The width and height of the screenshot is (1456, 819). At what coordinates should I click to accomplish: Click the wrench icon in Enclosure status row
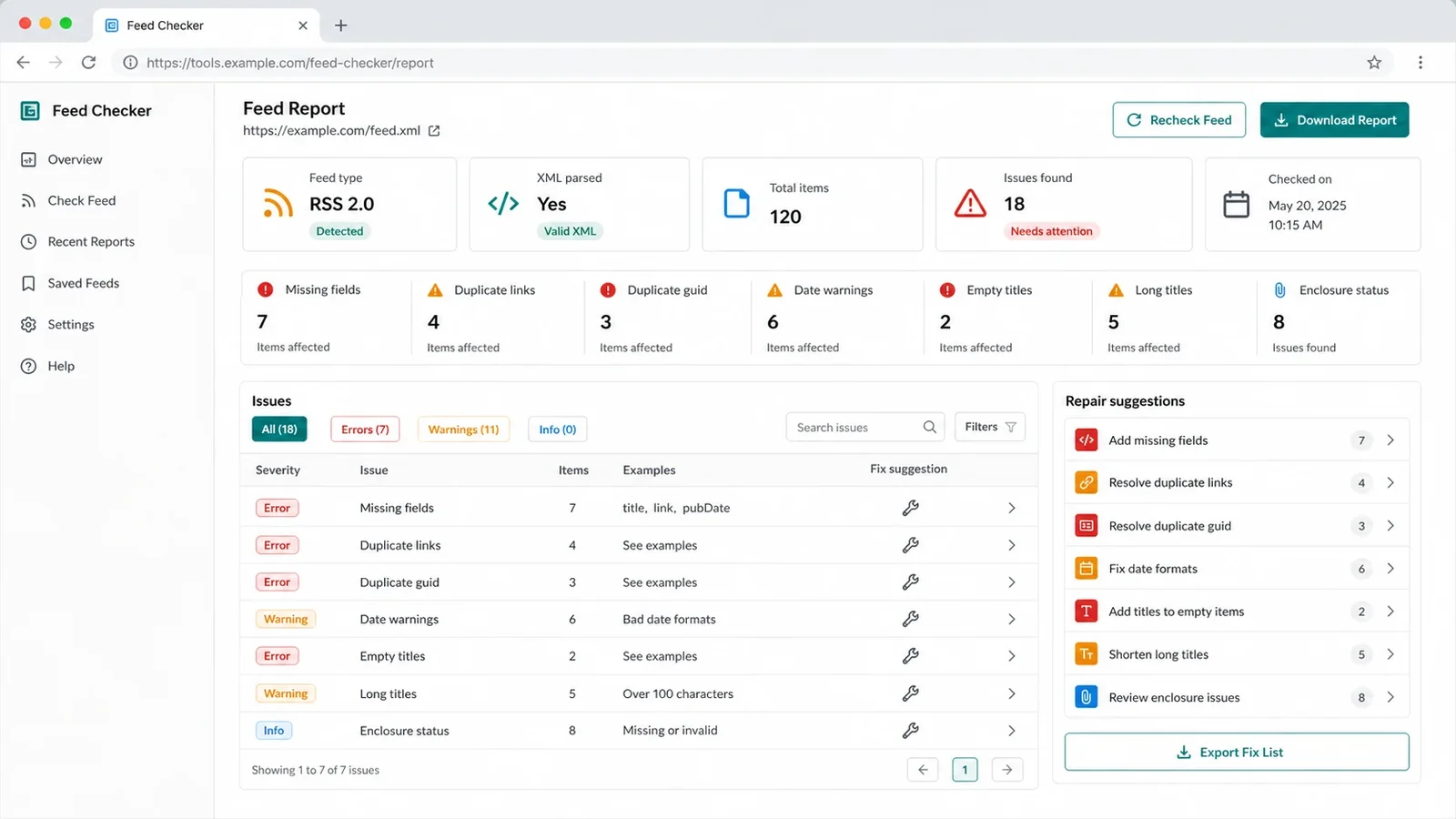tap(910, 730)
